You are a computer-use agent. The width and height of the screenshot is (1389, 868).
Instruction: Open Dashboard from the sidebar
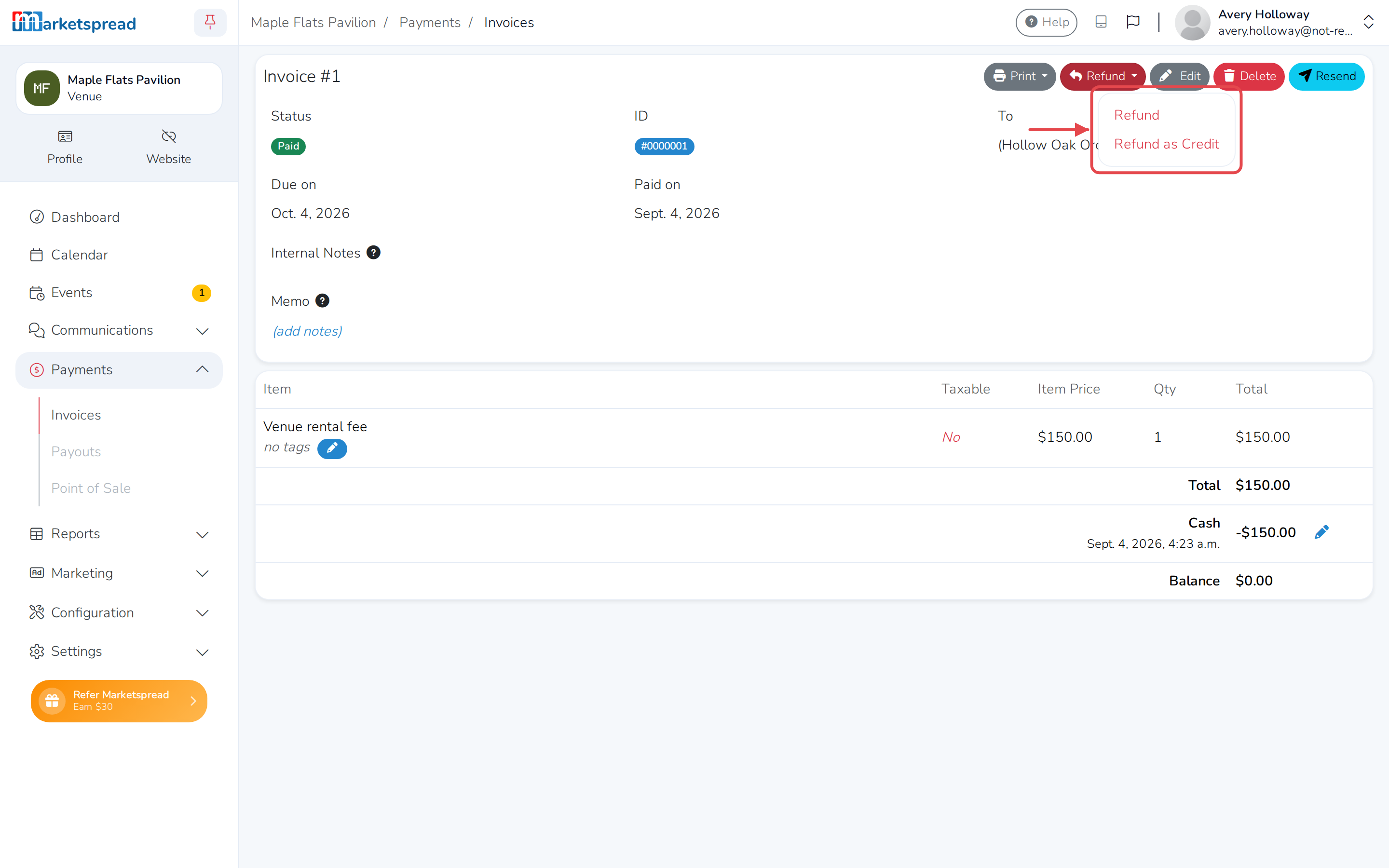point(120,217)
